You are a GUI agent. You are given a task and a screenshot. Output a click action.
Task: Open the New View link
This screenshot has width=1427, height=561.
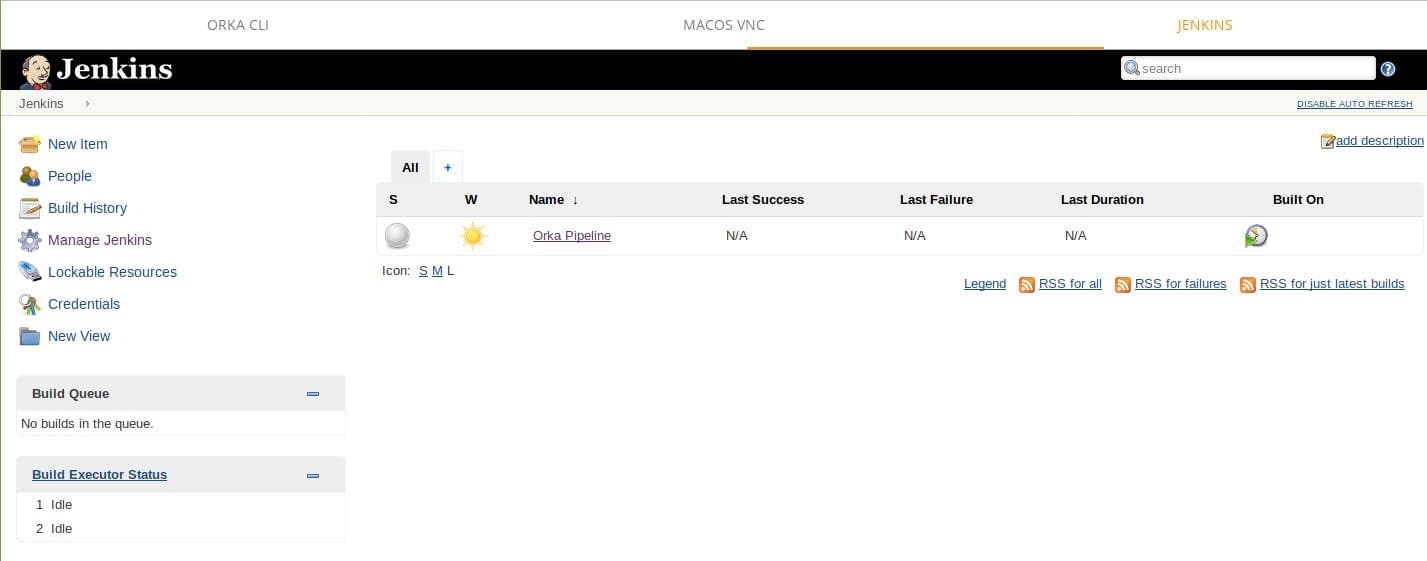(x=79, y=336)
